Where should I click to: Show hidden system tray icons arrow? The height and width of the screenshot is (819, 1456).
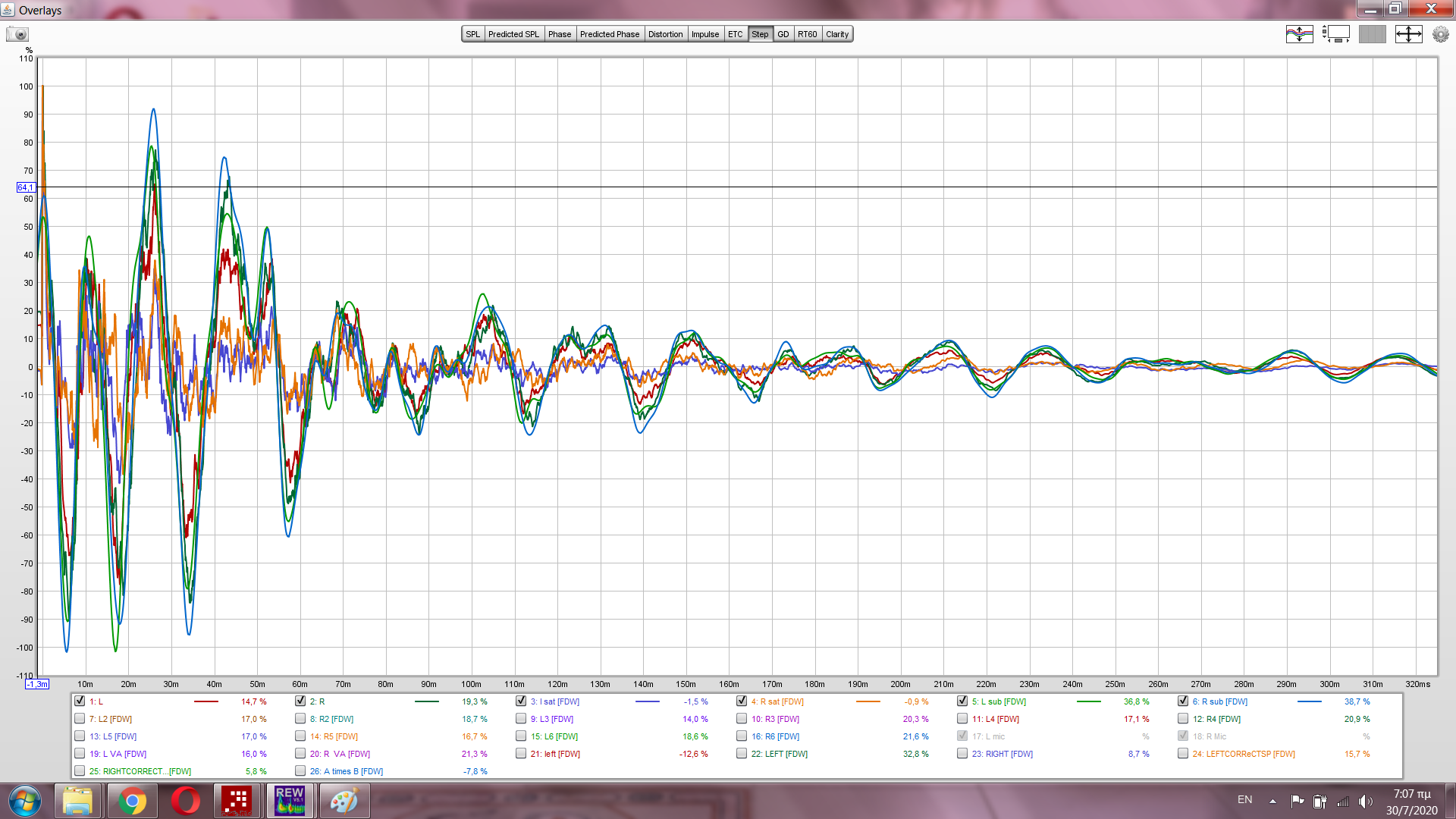tap(1272, 801)
